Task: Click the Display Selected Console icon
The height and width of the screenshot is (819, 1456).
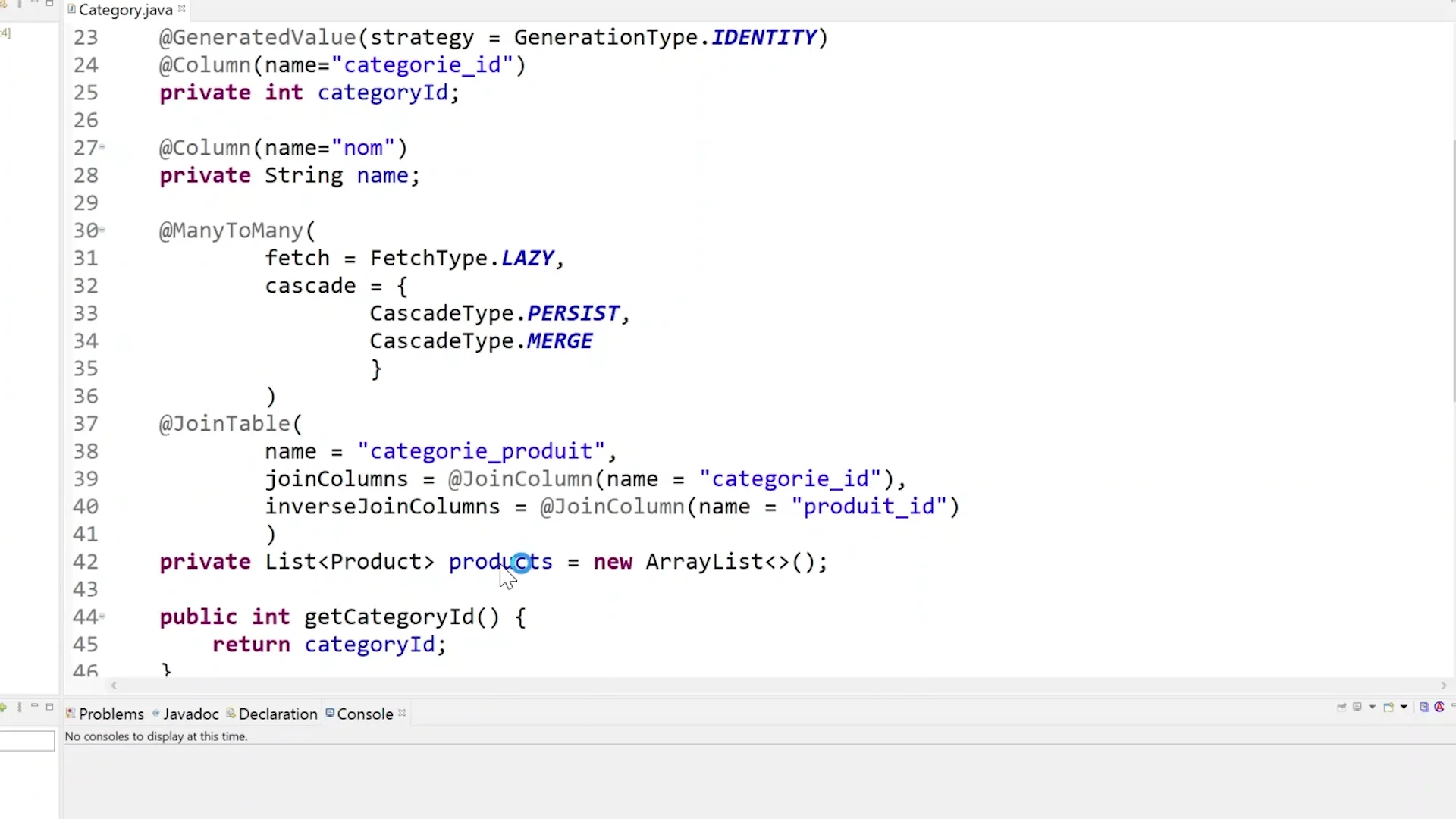Action: tap(1357, 707)
